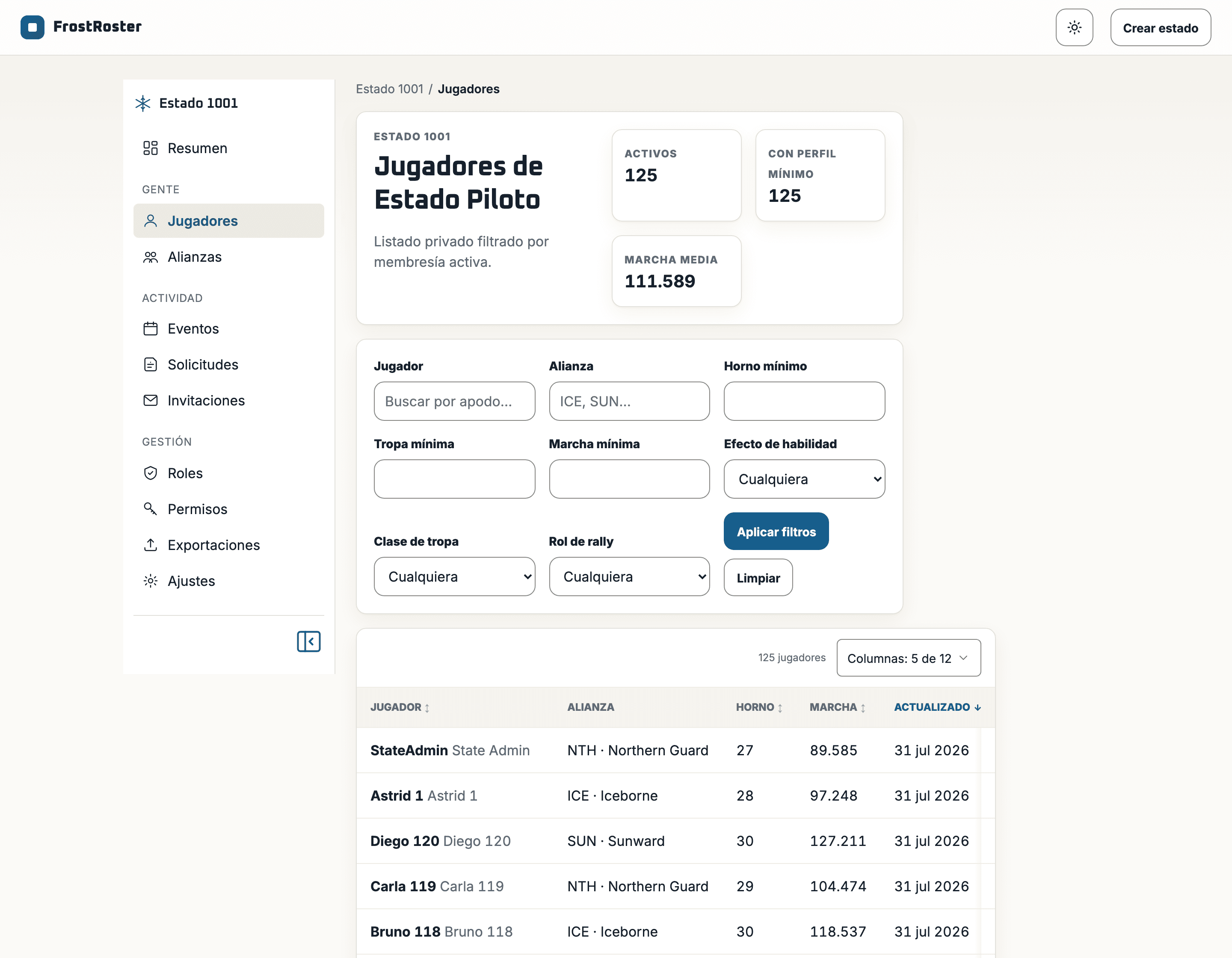
Task: Follow Estado 1001 breadcrumb link
Action: 389,89
